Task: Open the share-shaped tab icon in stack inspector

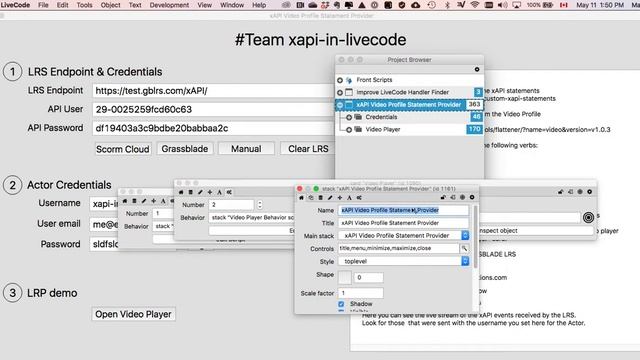Action: tap(359, 198)
